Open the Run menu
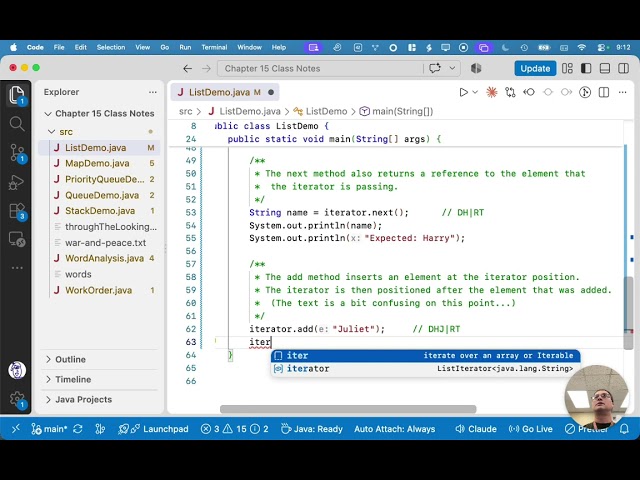The image size is (640, 480). [185, 47]
